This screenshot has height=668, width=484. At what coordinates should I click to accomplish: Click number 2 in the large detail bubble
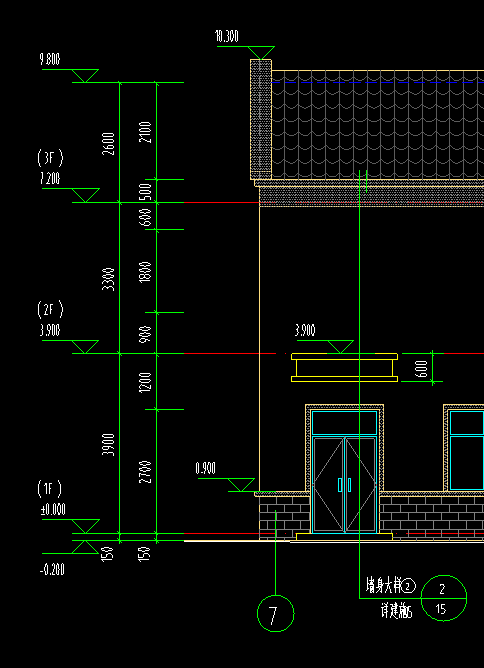coord(442,589)
